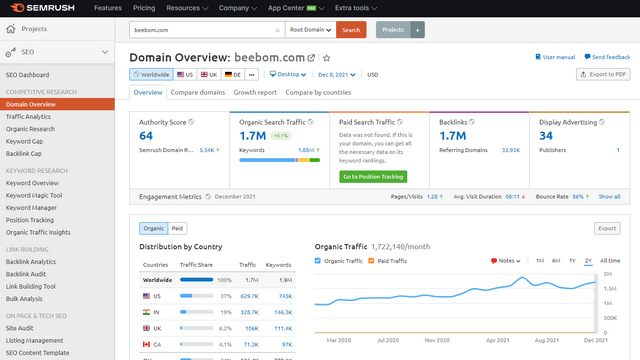Click US flag in country table

pos(146,296)
